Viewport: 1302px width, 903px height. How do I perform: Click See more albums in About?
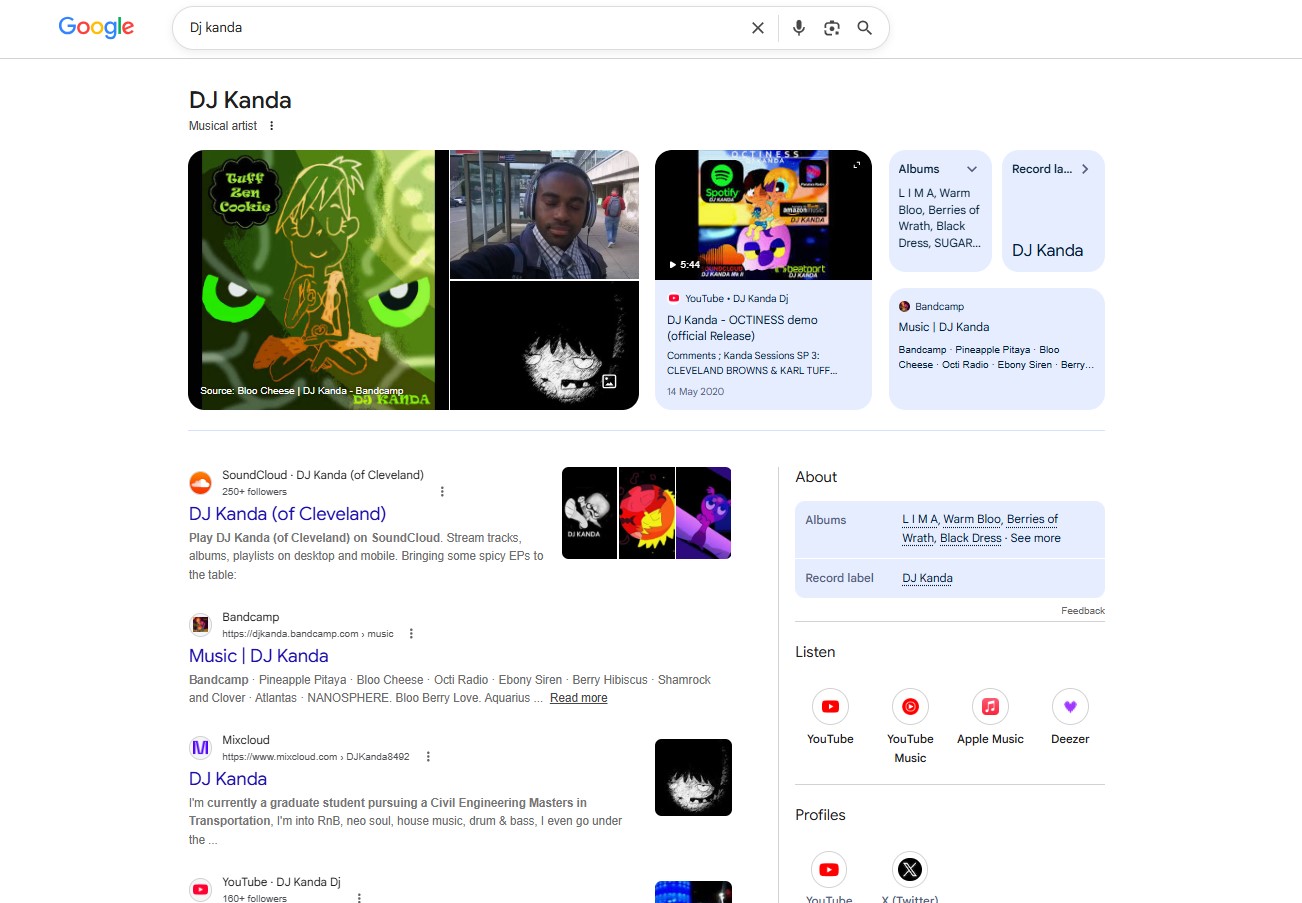(1035, 538)
